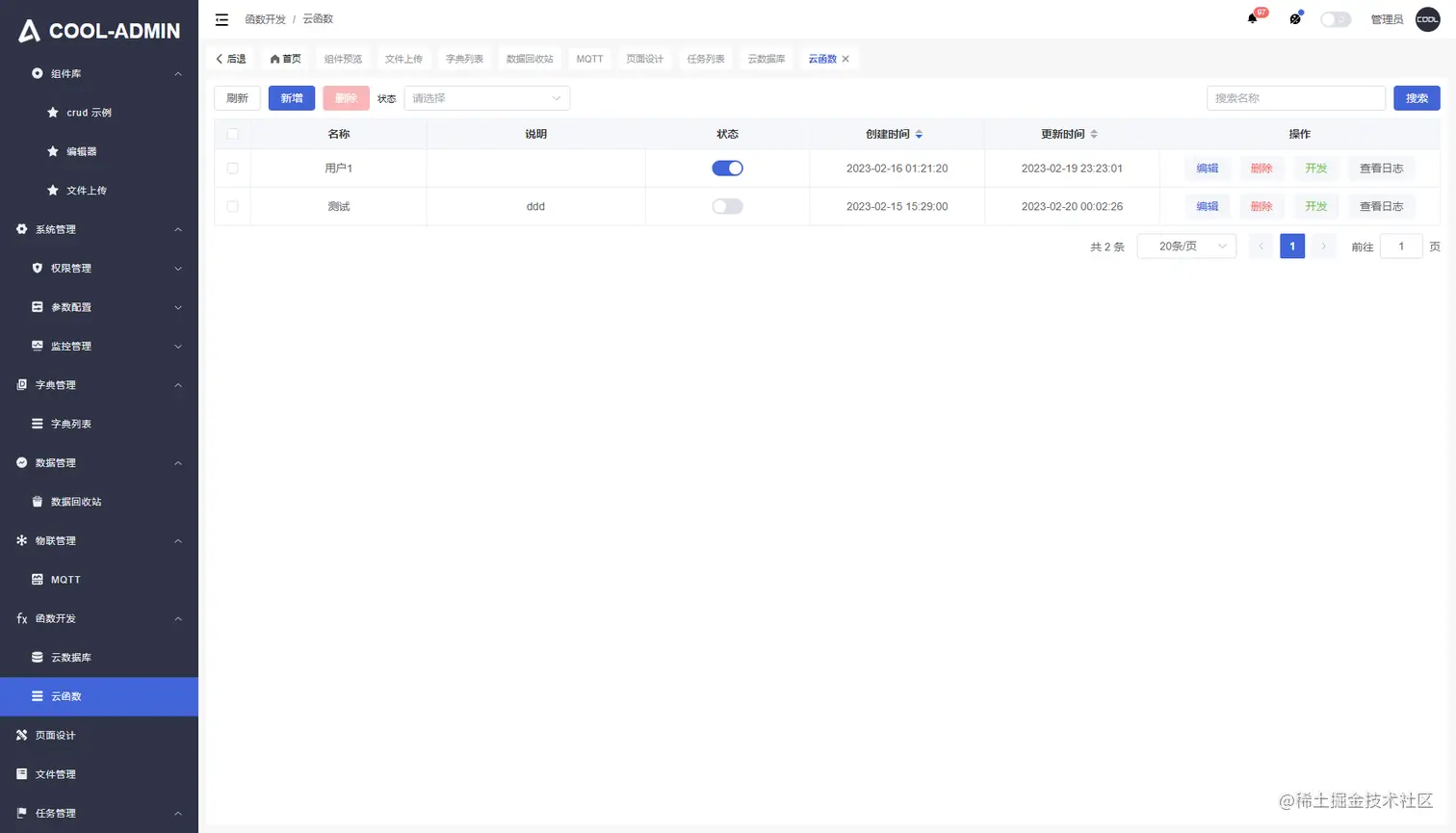1456x833 pixels.
Task: Switch to the 首页 tab
Action: [285, 59]
